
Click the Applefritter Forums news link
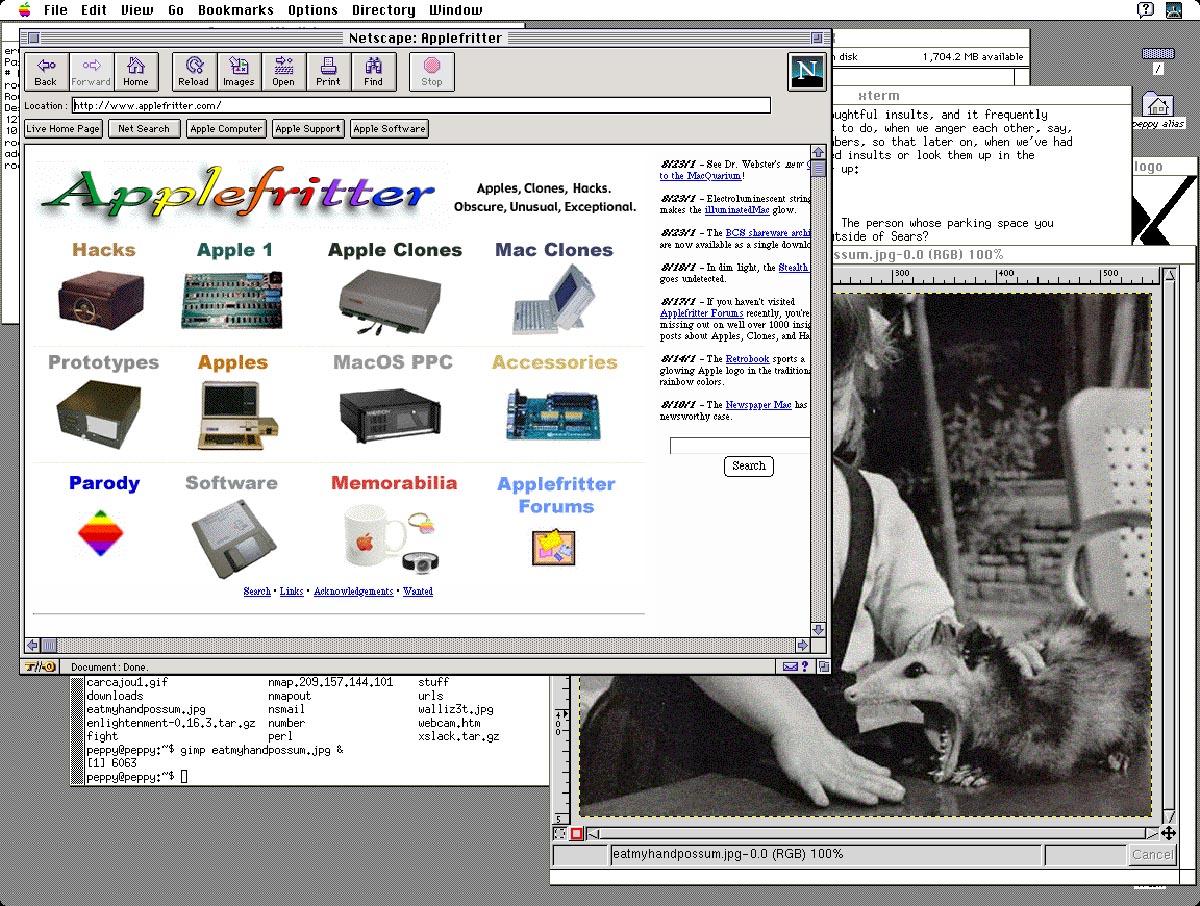[x=701, y=313]
